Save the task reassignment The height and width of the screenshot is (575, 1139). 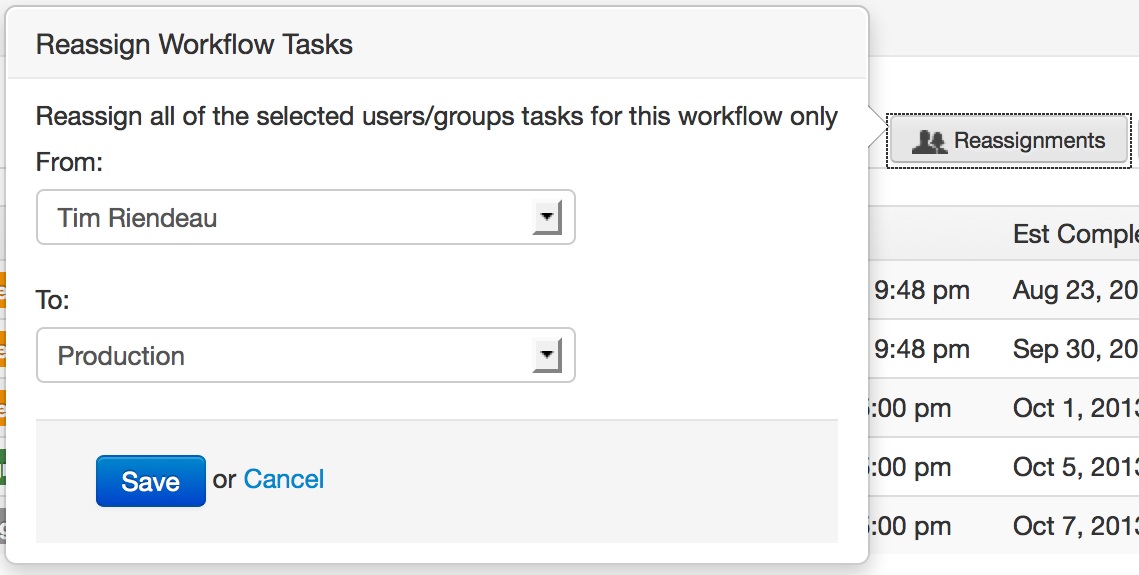coord(150,481)
